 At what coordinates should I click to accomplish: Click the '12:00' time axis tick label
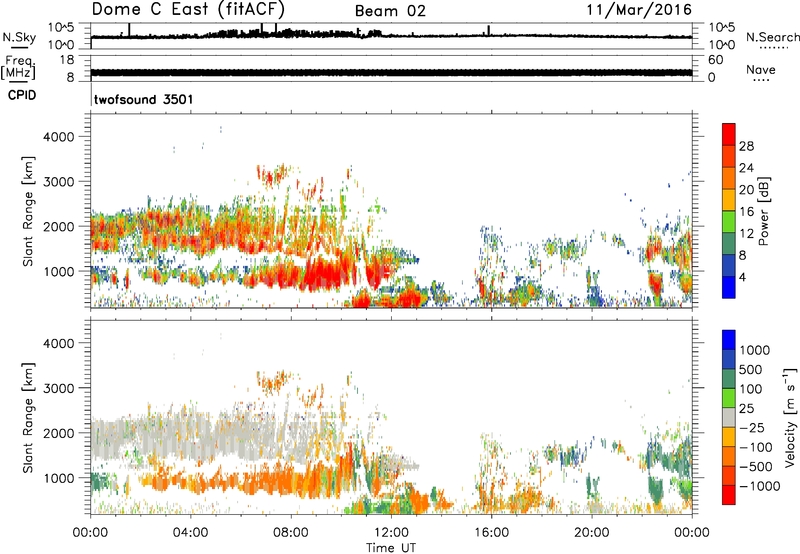coord(391,533)
